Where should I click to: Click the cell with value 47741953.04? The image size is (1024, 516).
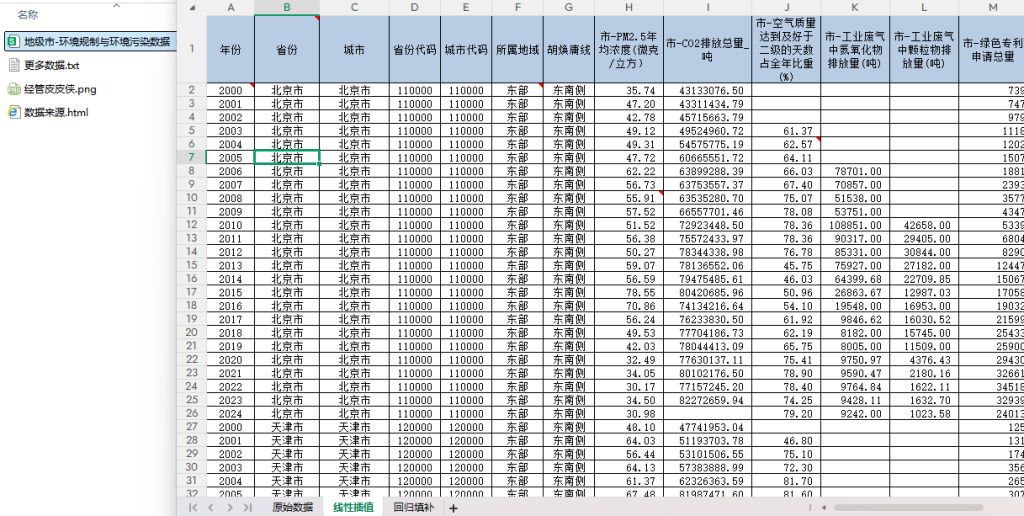(x=707, y=427)
